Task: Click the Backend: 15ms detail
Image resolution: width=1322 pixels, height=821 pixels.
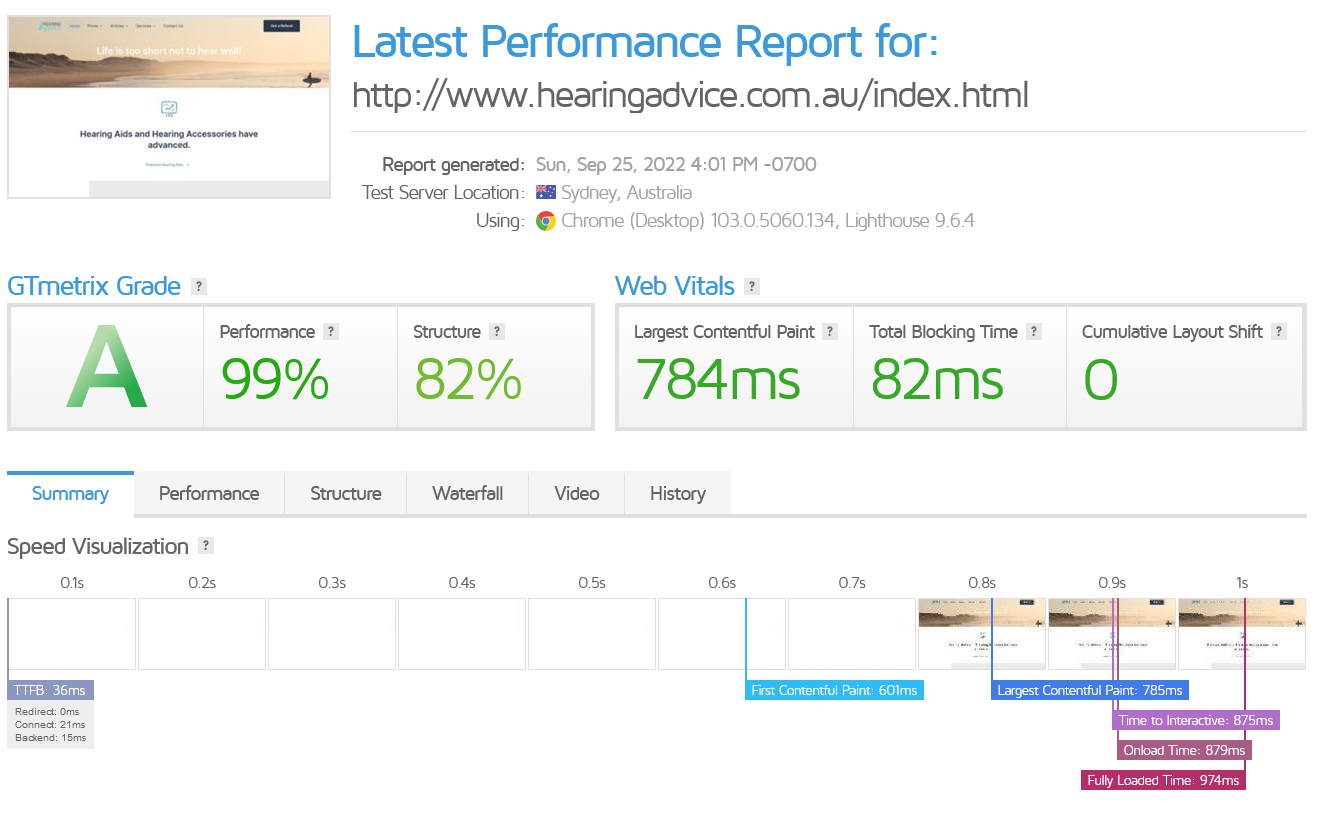Action: coord(50,738)
